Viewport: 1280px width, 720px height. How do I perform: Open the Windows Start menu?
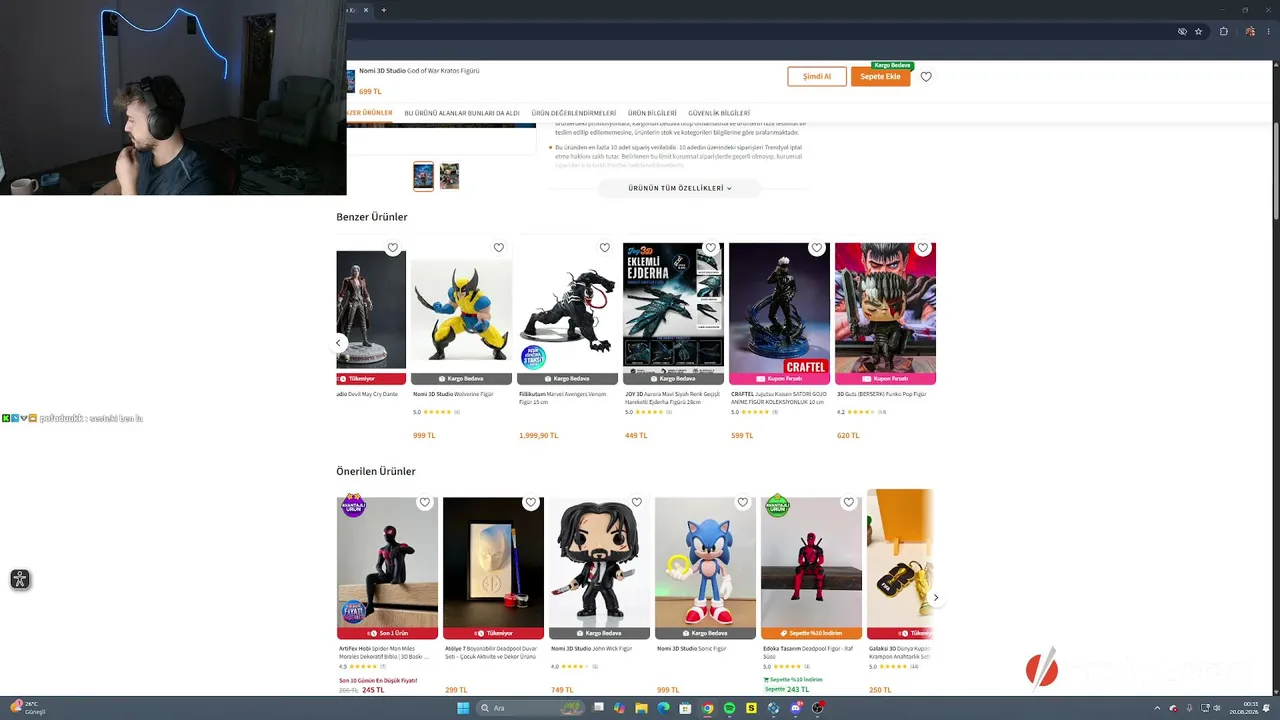pyautogui.click(x=463, y=708)
